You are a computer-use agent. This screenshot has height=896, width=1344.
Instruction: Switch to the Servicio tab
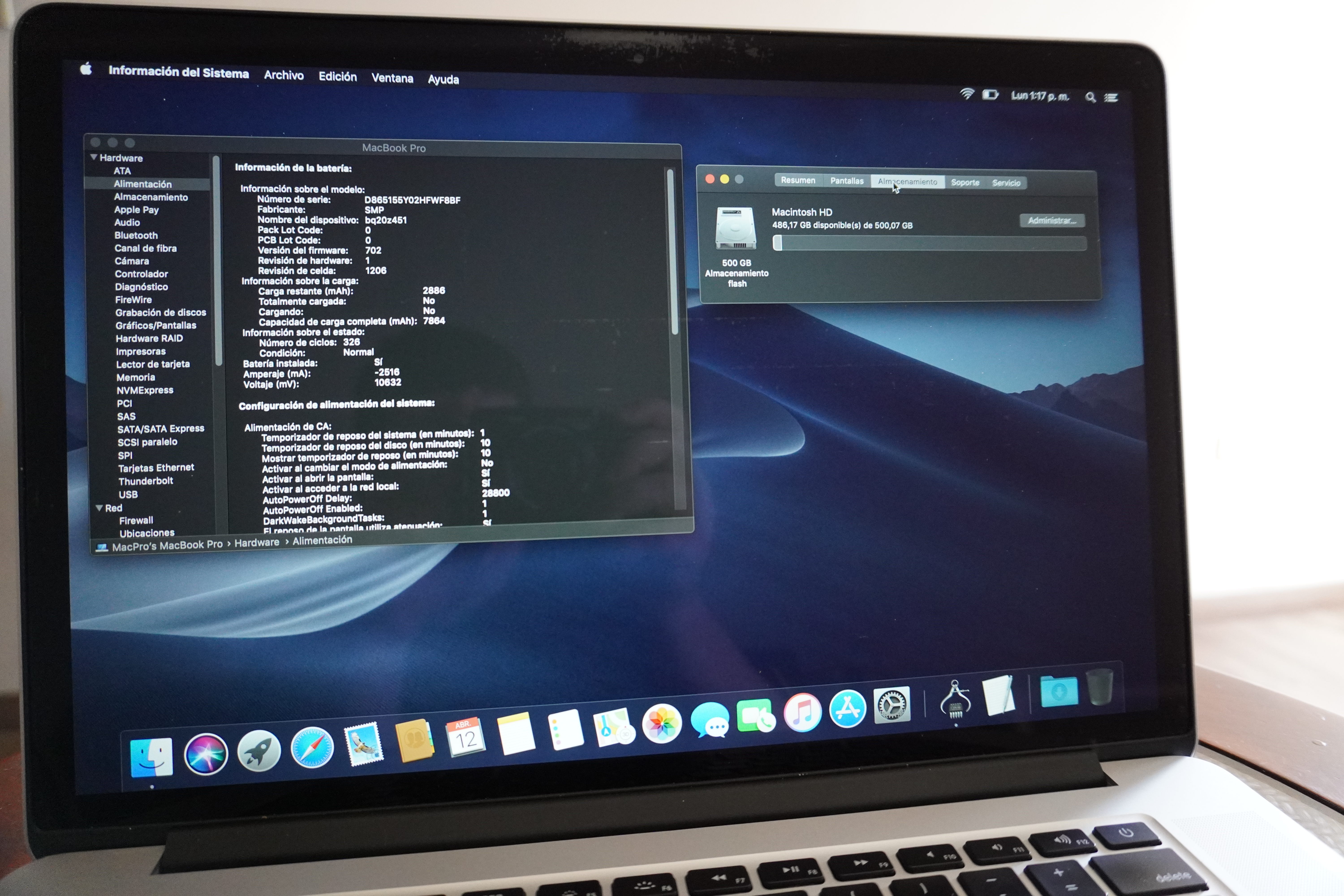point(1006,183)
